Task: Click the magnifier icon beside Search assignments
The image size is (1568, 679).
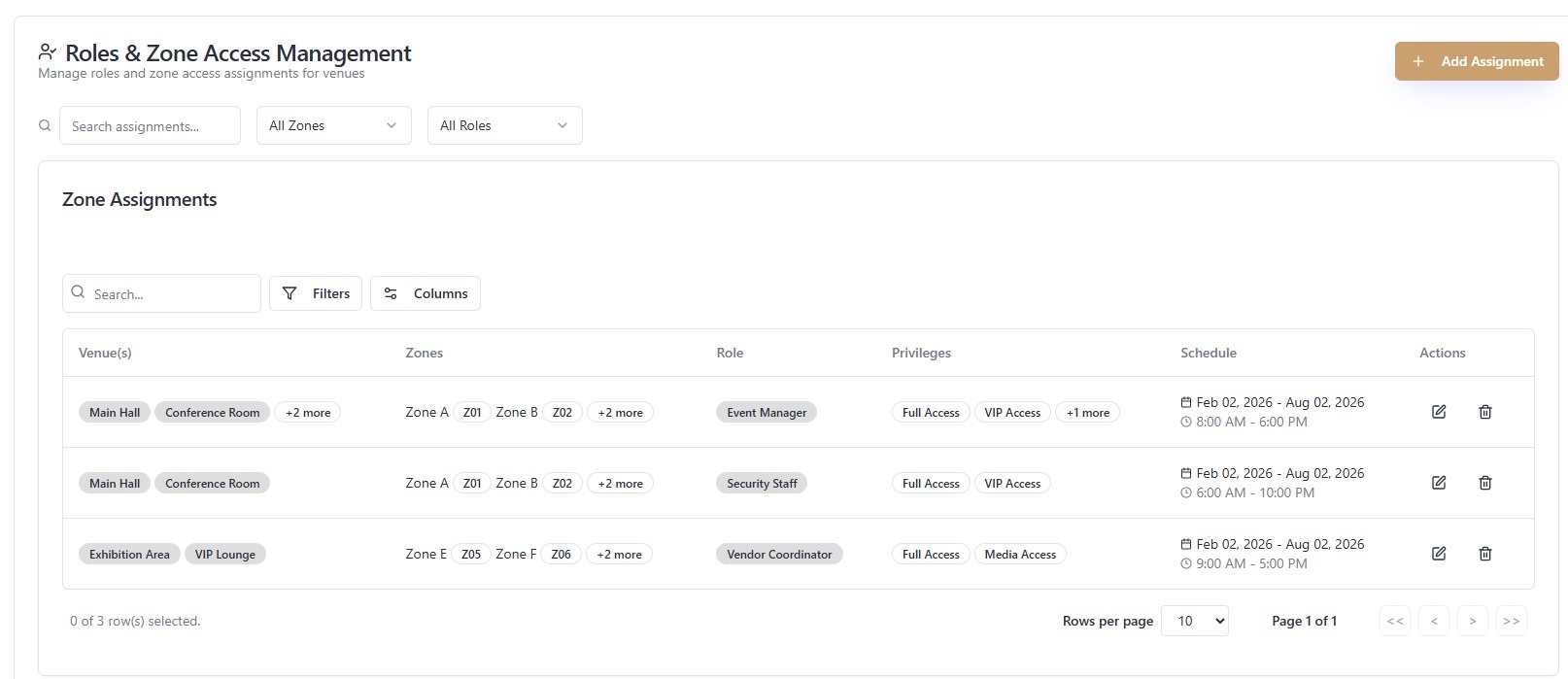Action: coord(45,125)
